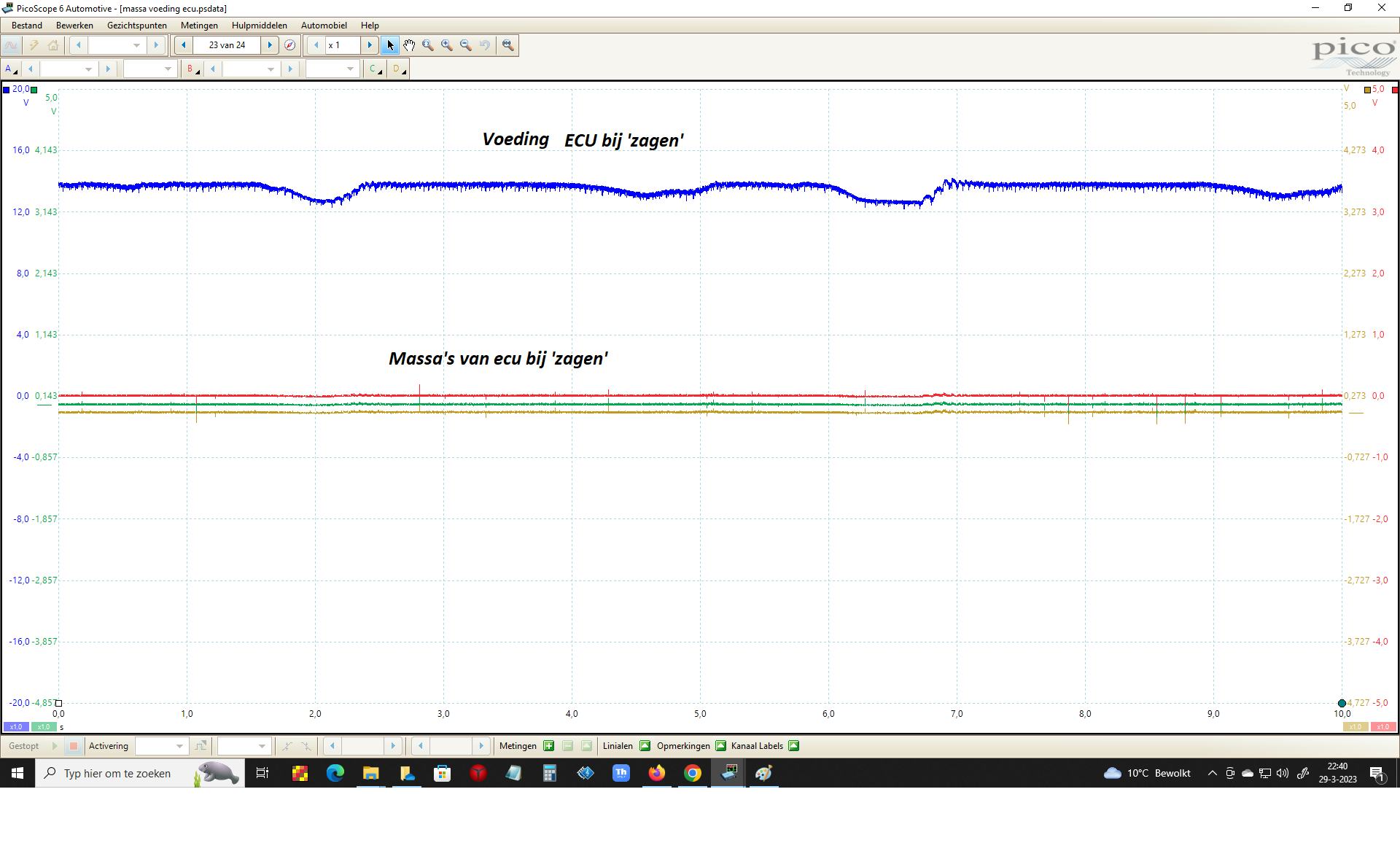The height and width of the screenshot is (843, 1400).
Task: Open the Channel B options dropdown
Action: 192,69
